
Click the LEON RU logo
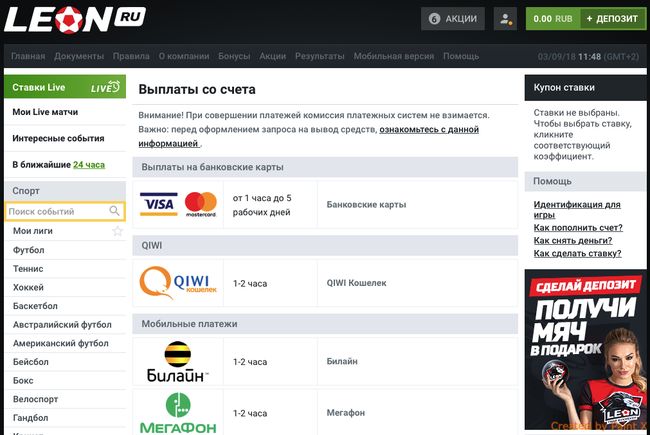pyautogui.click(x=75, y=19)
